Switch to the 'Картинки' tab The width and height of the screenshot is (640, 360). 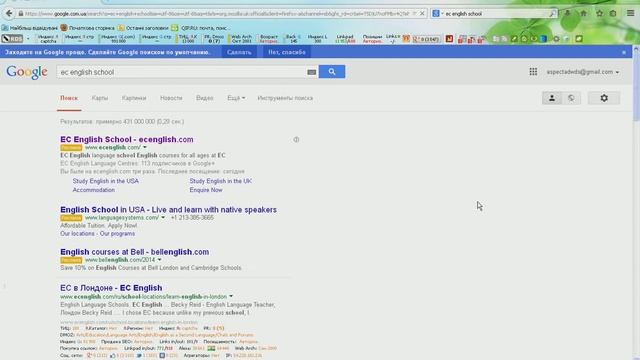[x=134, y=98]
